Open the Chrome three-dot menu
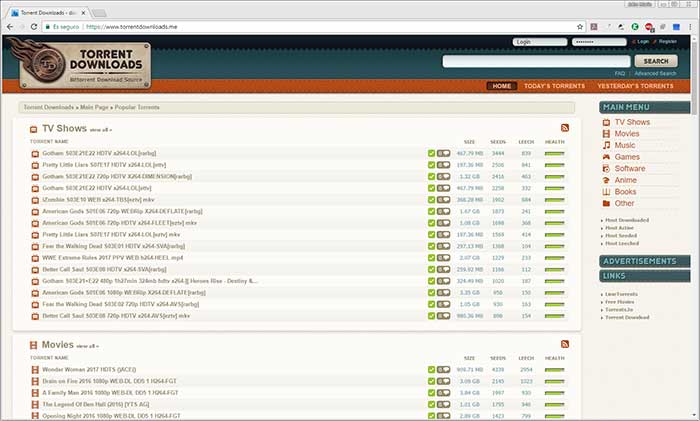Image resolution: width=700 pixels, height=421 pixels. pyautogui.click(x=690, y=27)
